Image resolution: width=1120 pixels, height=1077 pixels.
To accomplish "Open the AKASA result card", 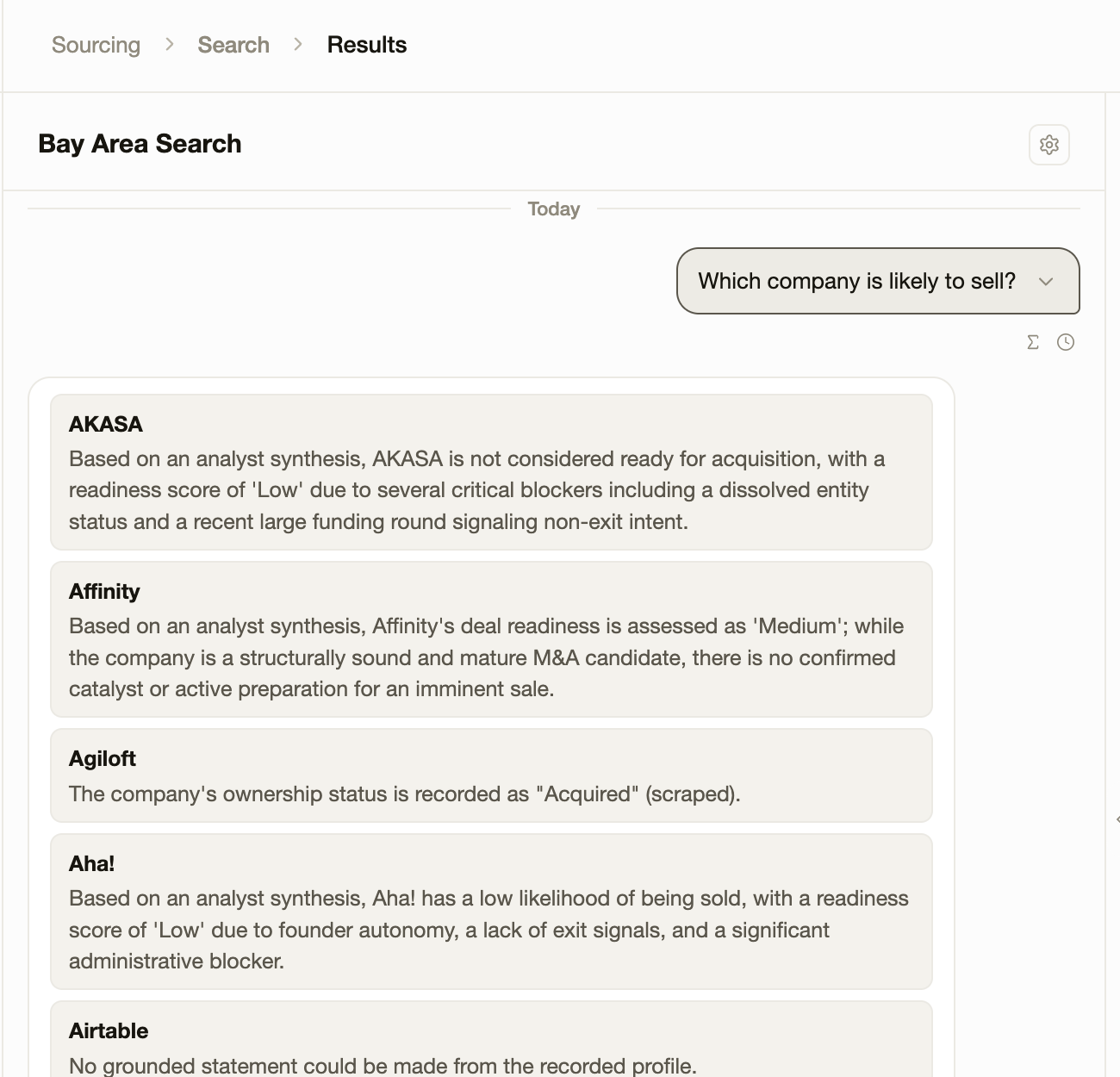I will pos(491,472).
